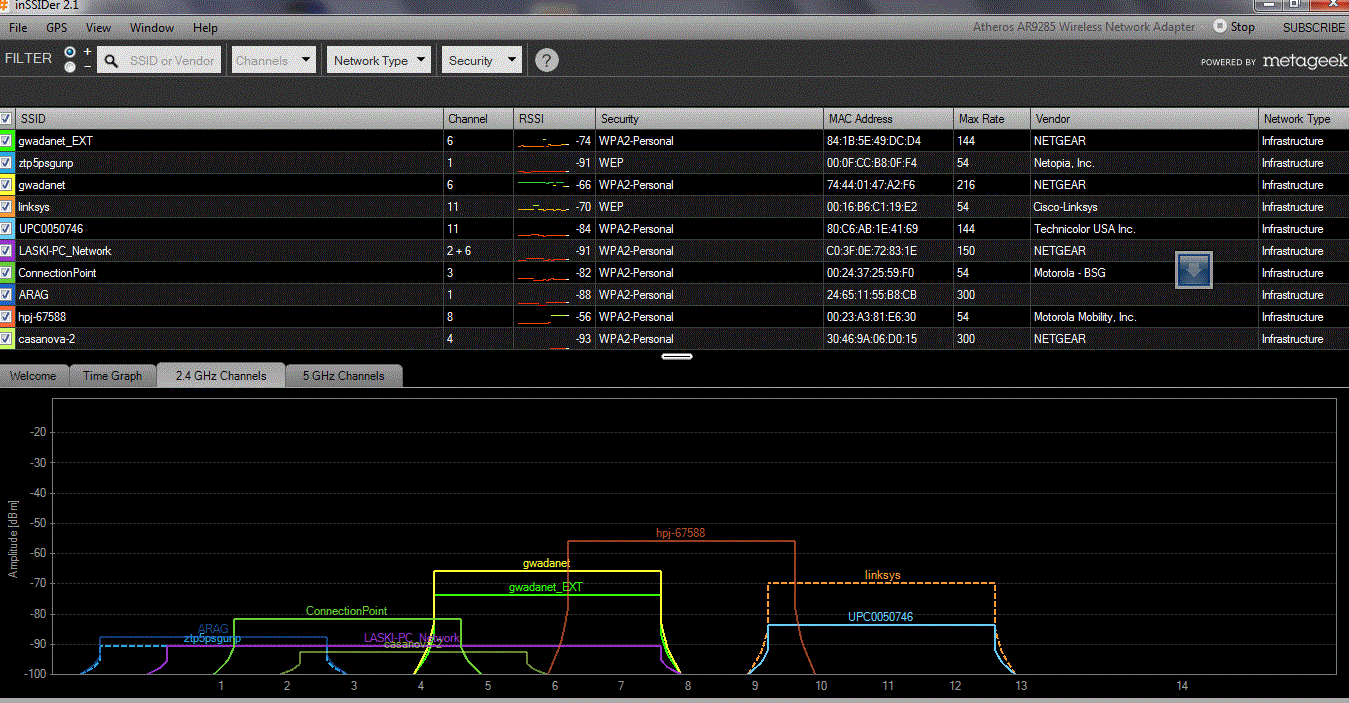Open the Security filter dropdown
This screenshot has height=703, width=1349.
(482, 60)
